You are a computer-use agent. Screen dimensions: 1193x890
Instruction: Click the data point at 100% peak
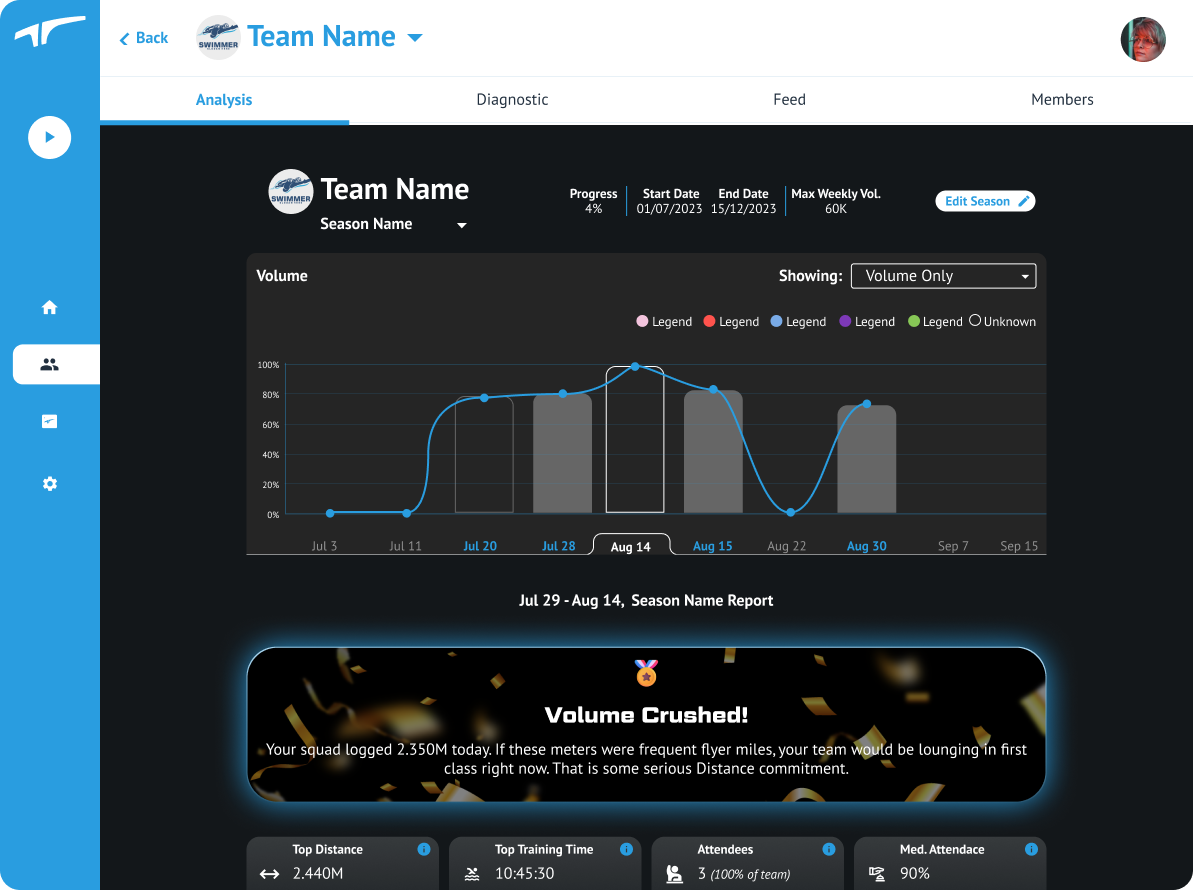point(635,367)
